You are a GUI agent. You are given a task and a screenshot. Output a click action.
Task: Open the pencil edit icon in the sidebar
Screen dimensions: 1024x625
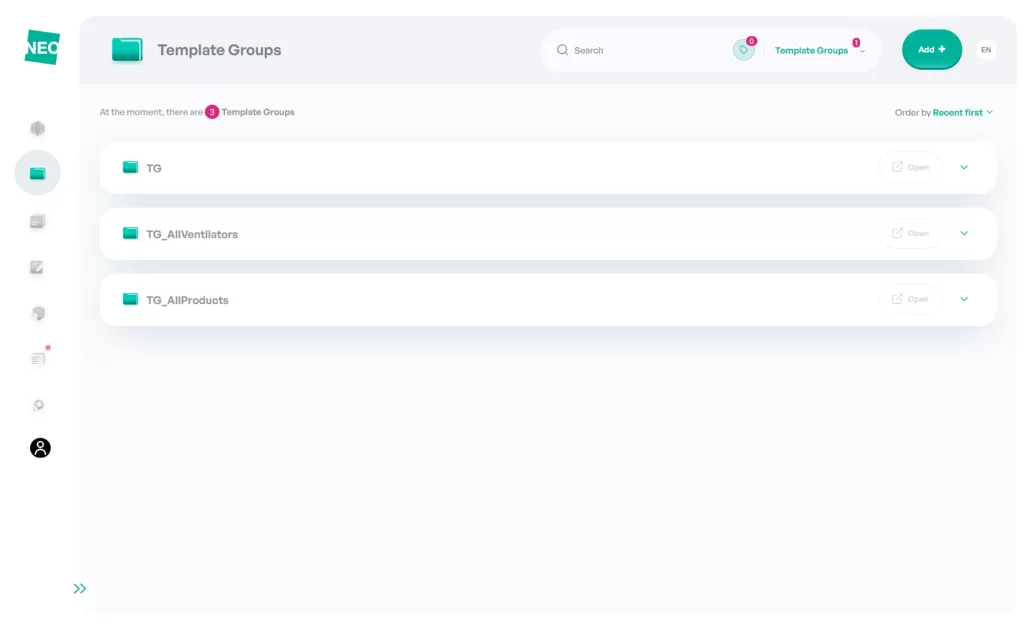[37, 268]
